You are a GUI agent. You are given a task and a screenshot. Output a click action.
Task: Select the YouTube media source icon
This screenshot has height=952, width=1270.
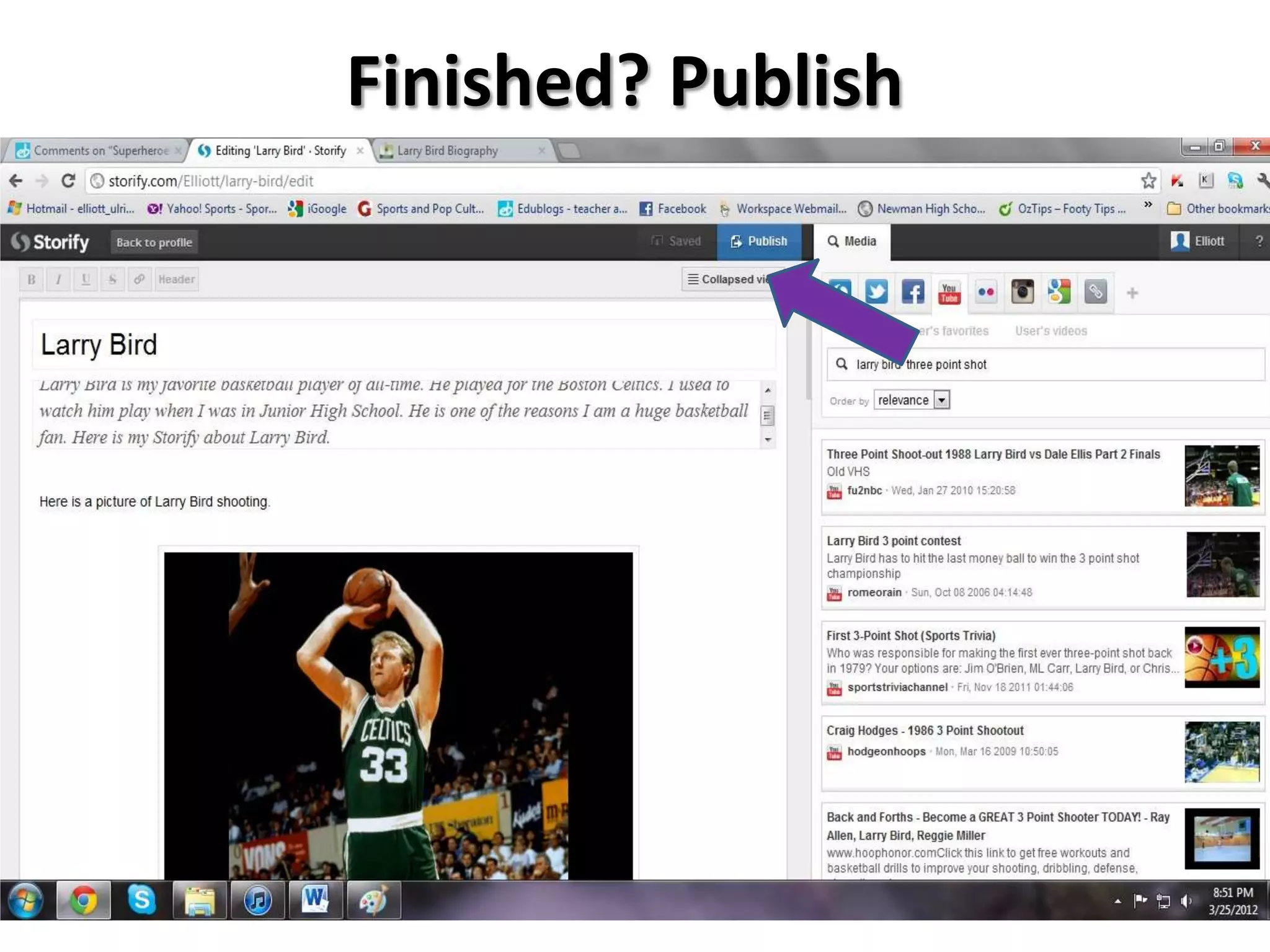(949, 292)
